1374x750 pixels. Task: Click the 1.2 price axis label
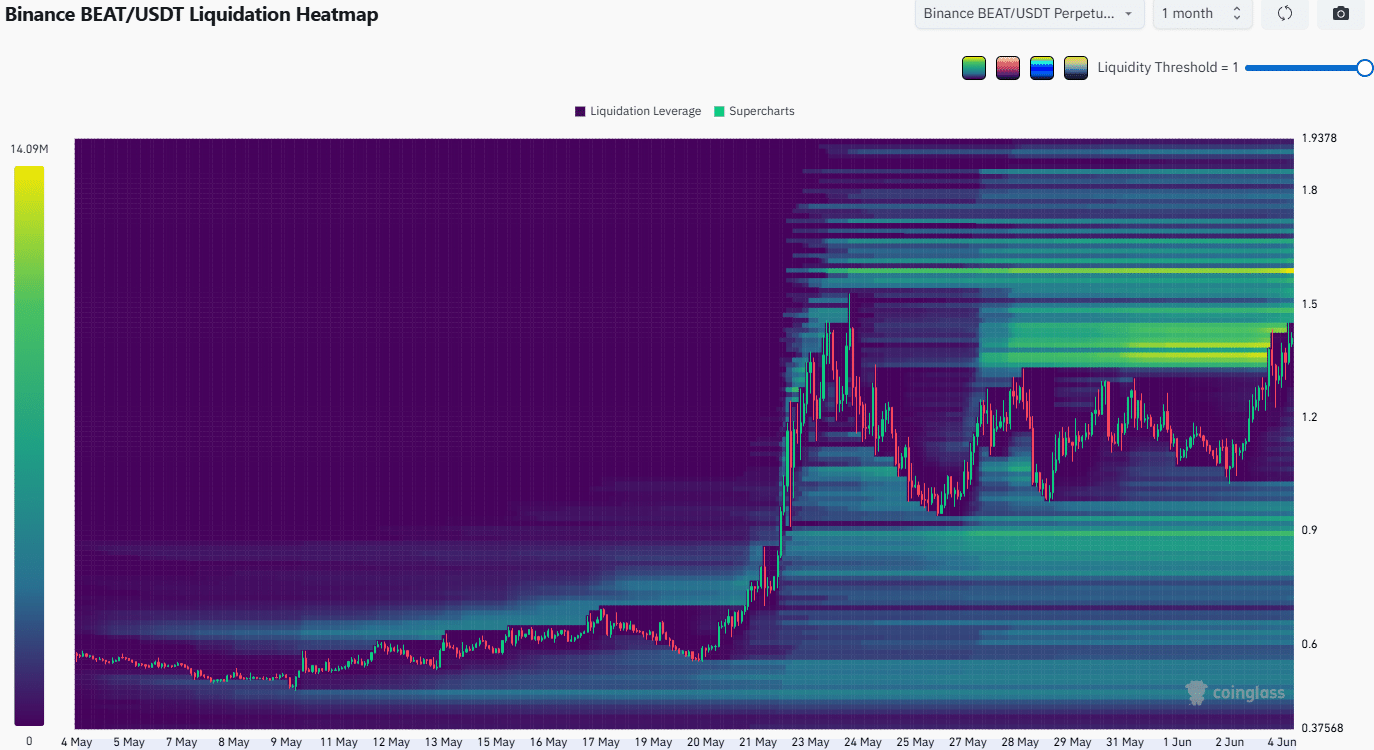(1309, 417)
